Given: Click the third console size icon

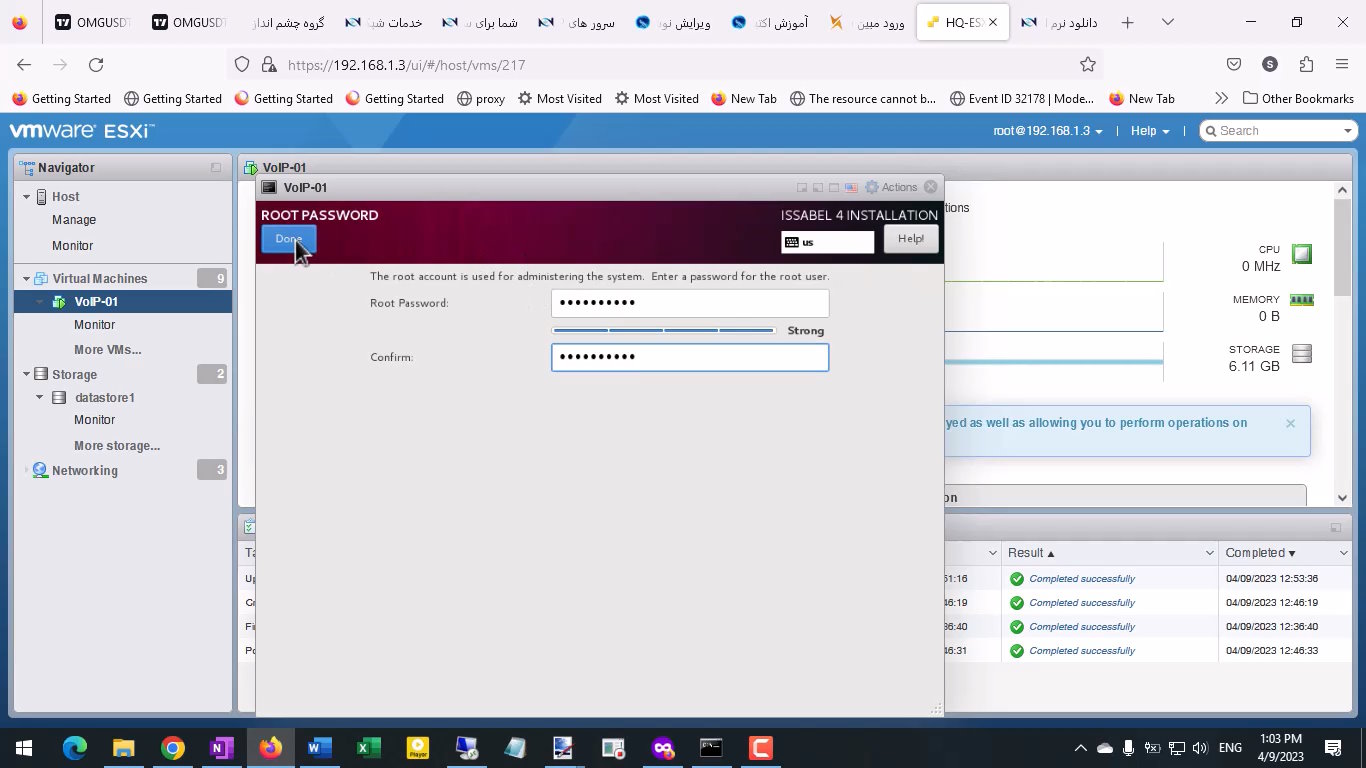Looking at the screenshot, I should 834,187.
